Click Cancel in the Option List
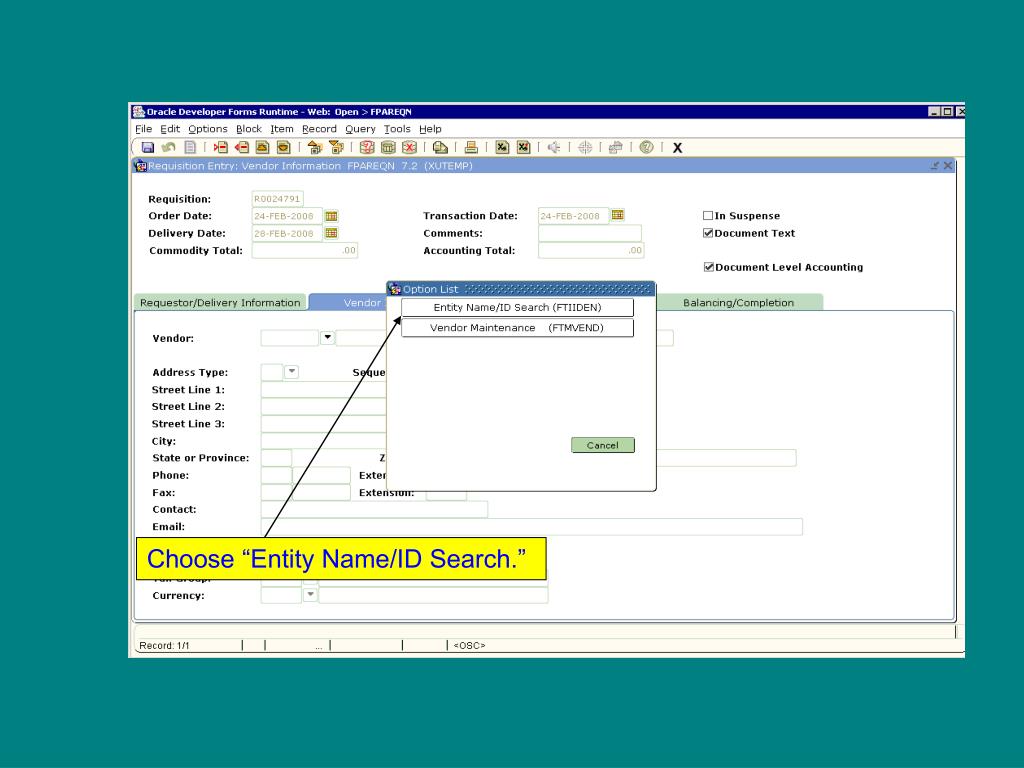1024x768 pixels. click(x=603, y=445)
